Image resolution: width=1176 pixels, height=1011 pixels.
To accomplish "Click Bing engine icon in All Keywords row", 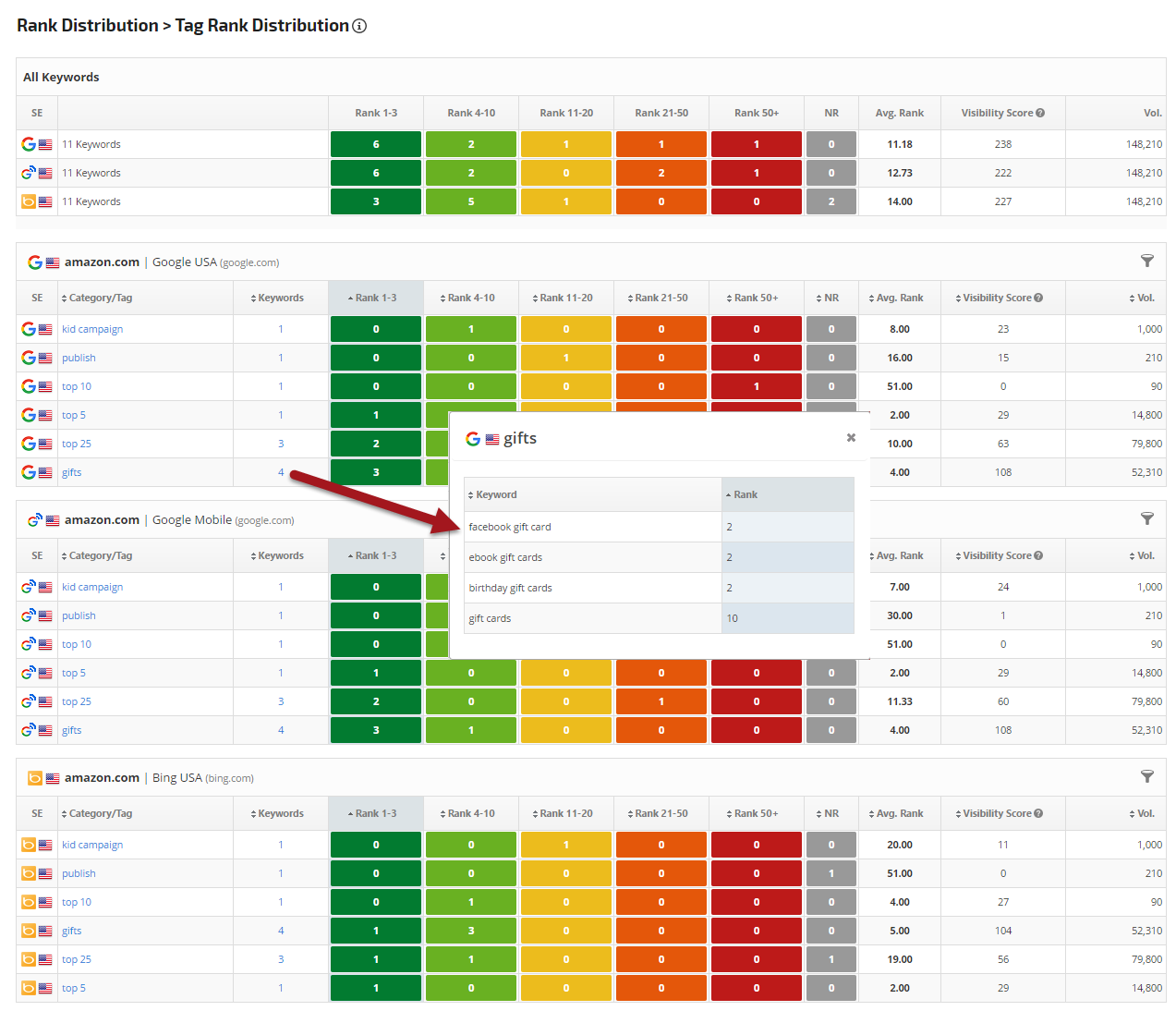I will [x=29, y=201].
